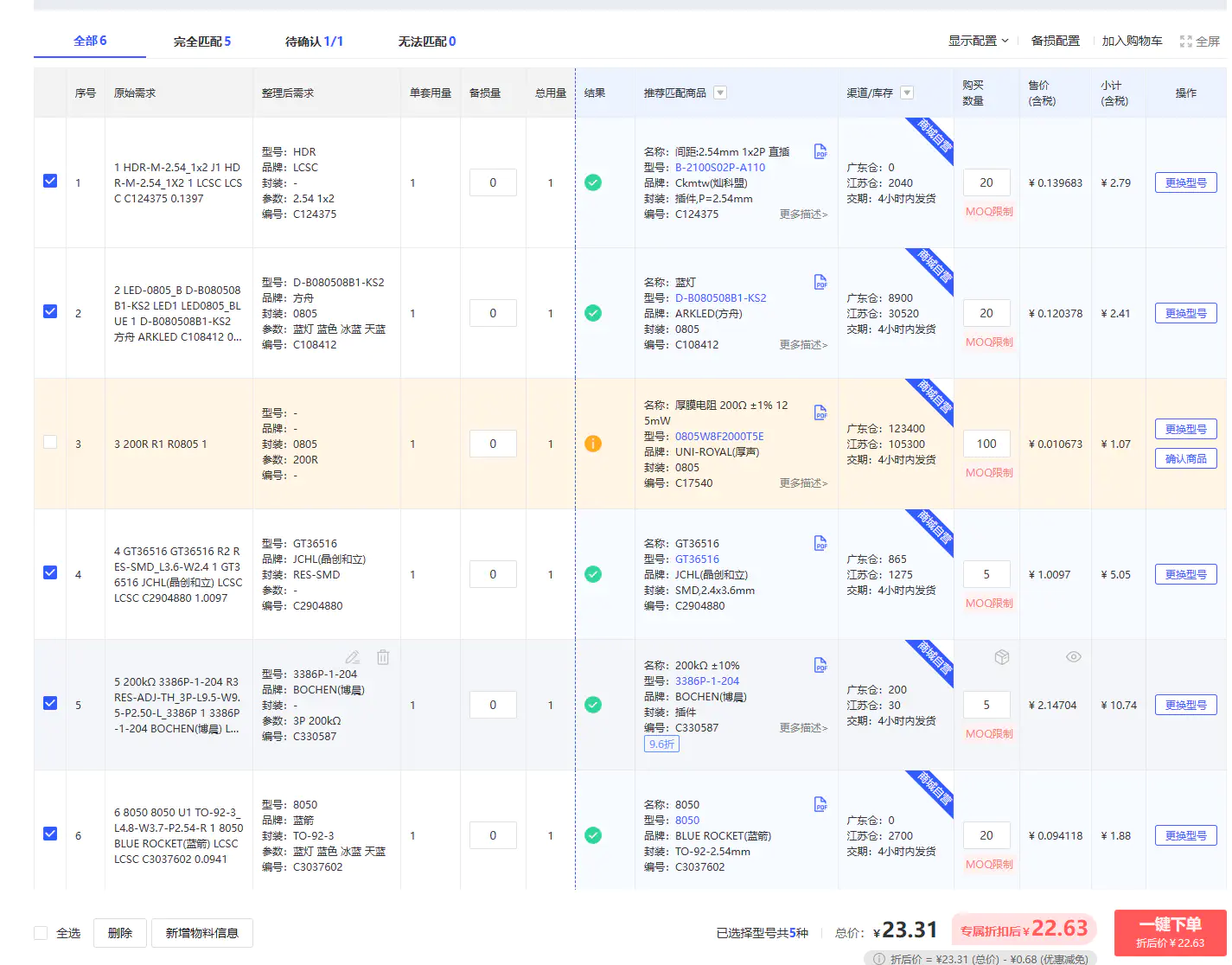Expand the 显示配置 dropdown
1232x965 pixels.
tap(978, 42)
